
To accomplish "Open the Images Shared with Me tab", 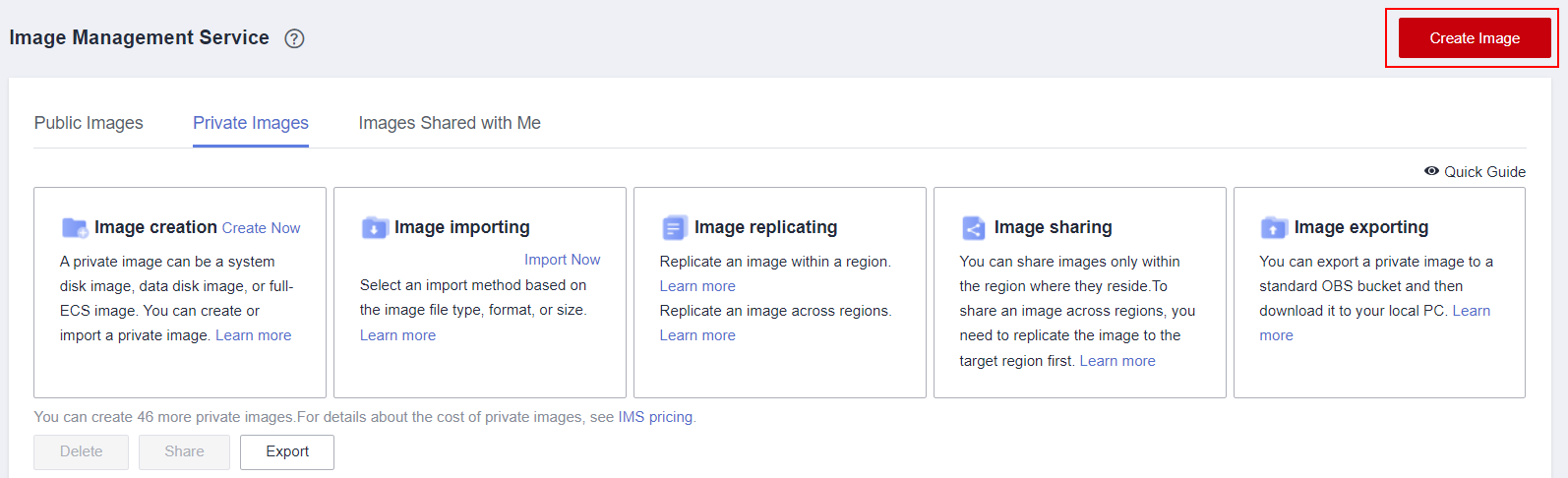I will coord(450,123).
